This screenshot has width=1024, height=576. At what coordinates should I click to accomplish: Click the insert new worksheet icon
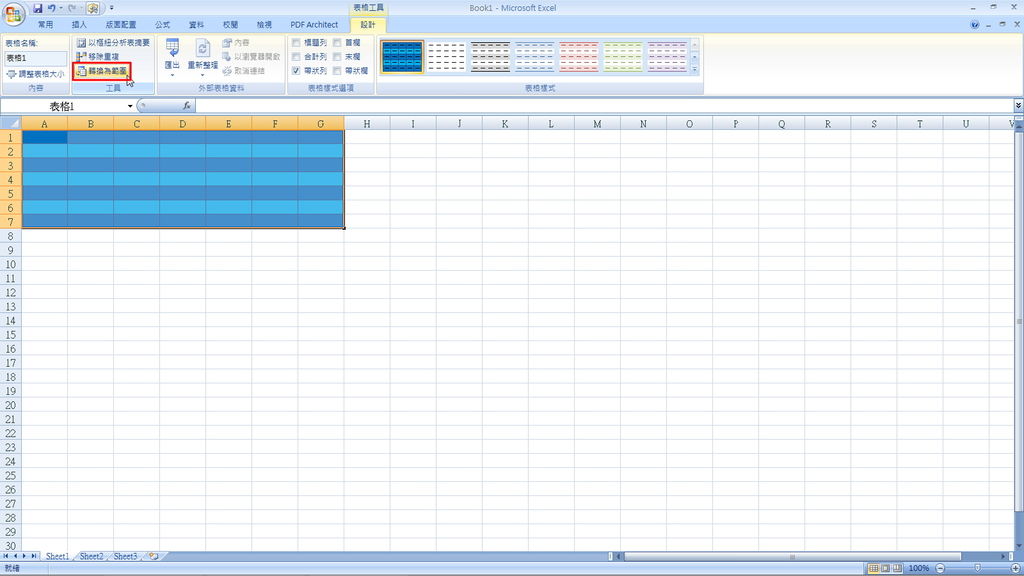(153, 556)
